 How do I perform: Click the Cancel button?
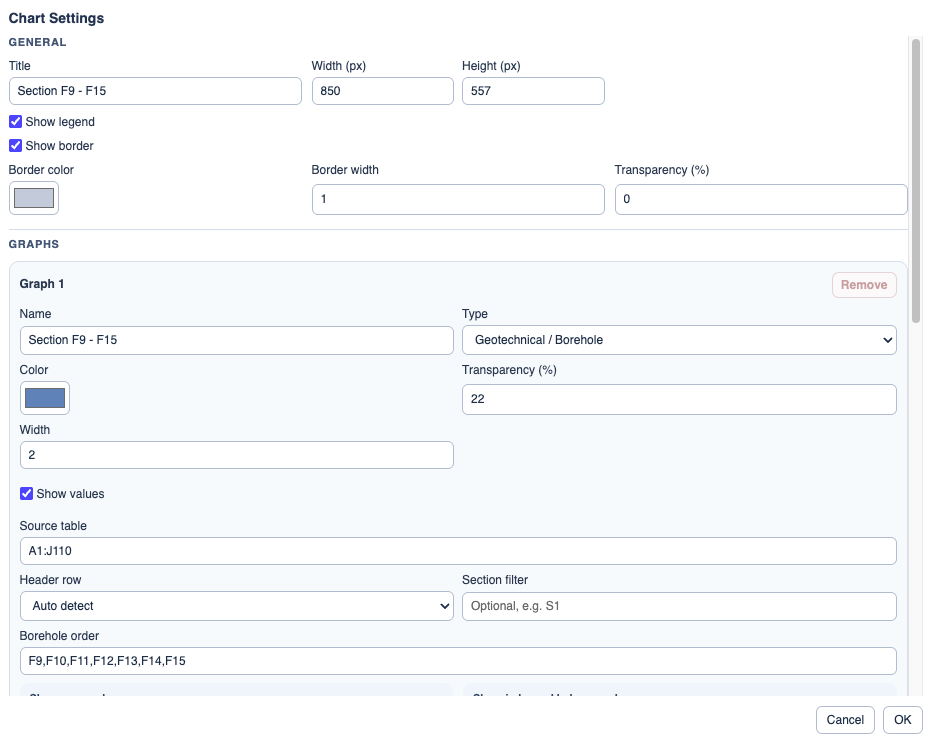click(x=845, y=720)
